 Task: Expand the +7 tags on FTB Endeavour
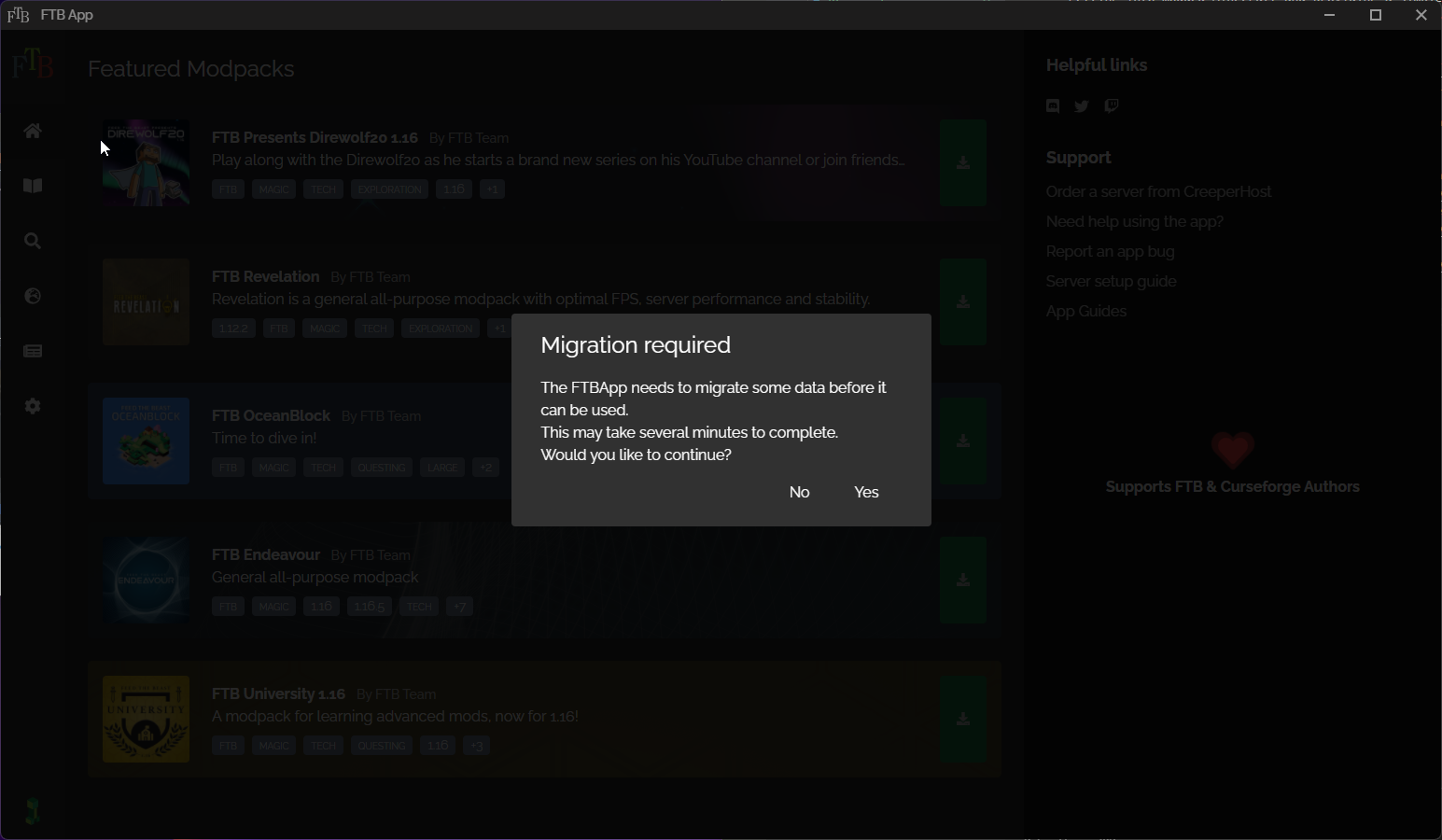point(460,607)
